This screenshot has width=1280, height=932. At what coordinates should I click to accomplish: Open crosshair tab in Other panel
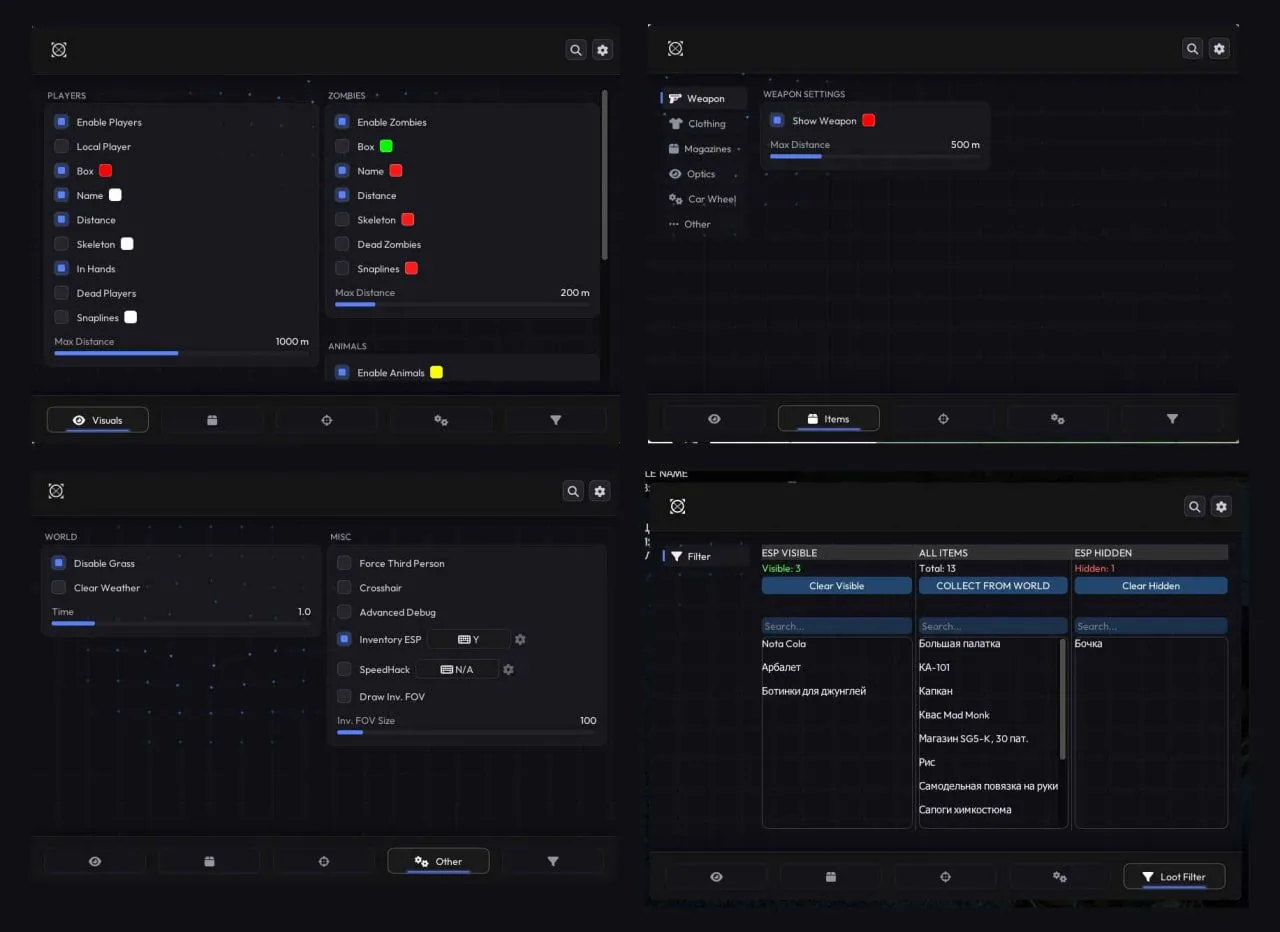point(324,861)
